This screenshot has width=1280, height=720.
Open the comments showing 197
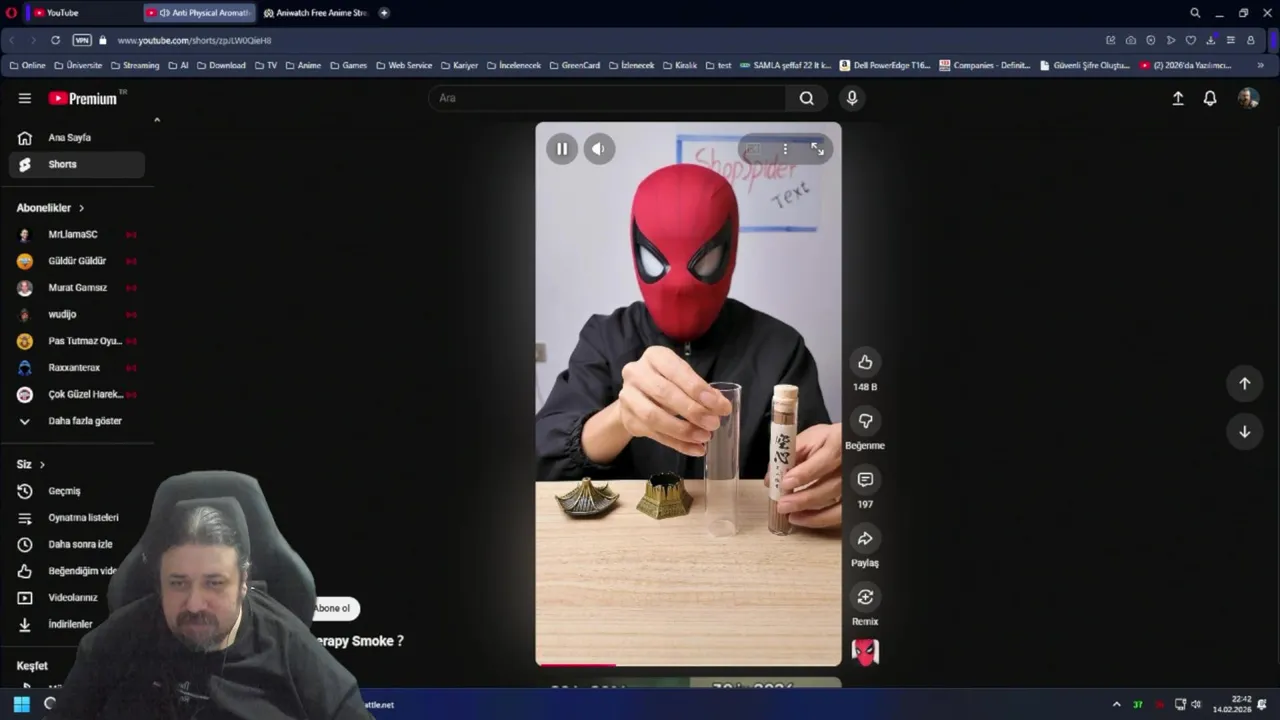865,480
